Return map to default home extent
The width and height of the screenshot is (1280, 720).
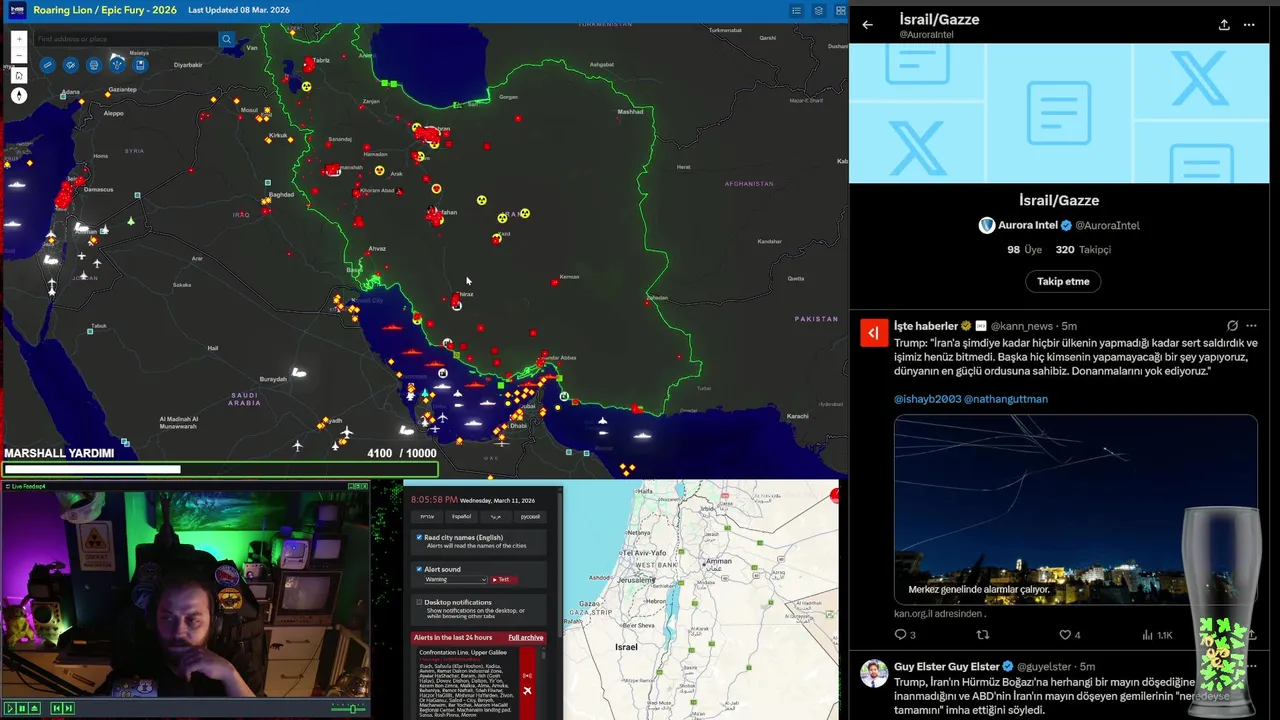coord(19,75)
